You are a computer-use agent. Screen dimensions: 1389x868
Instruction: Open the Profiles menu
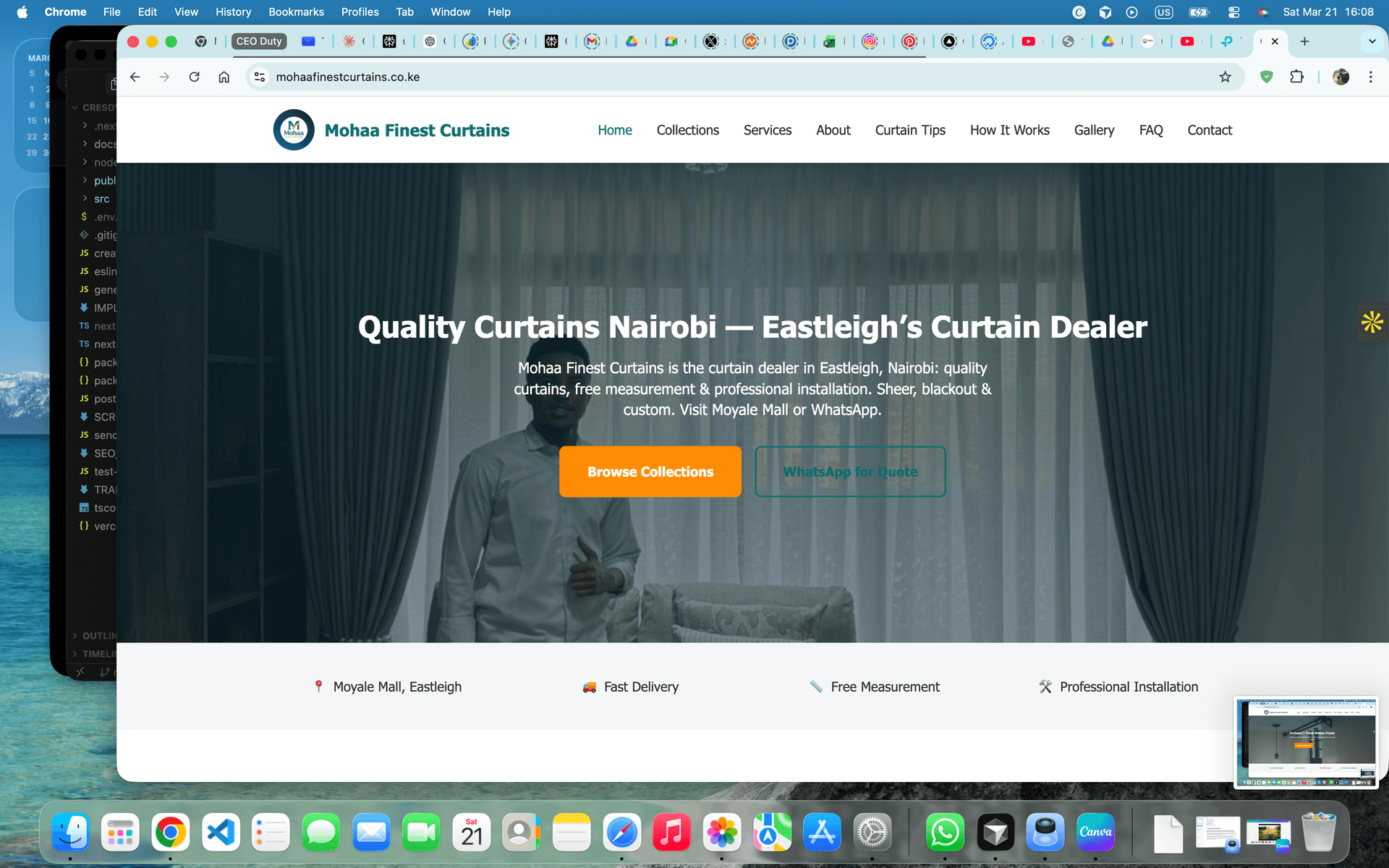coord(360,12)
